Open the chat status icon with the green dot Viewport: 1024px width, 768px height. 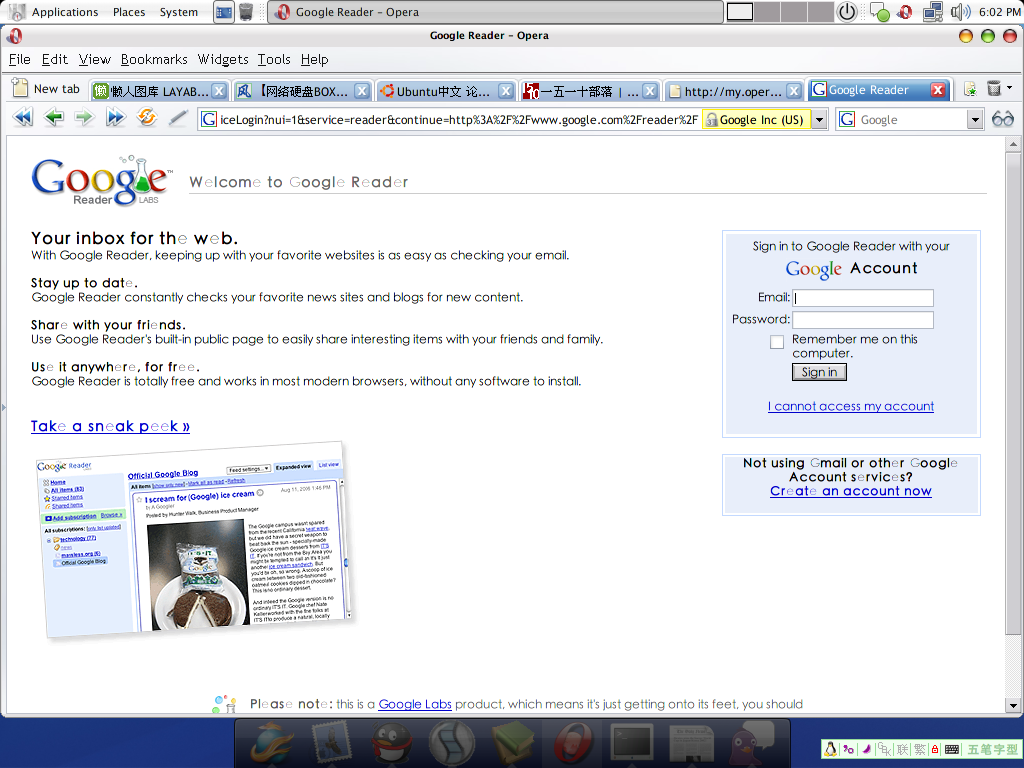[x=879, y=12]
